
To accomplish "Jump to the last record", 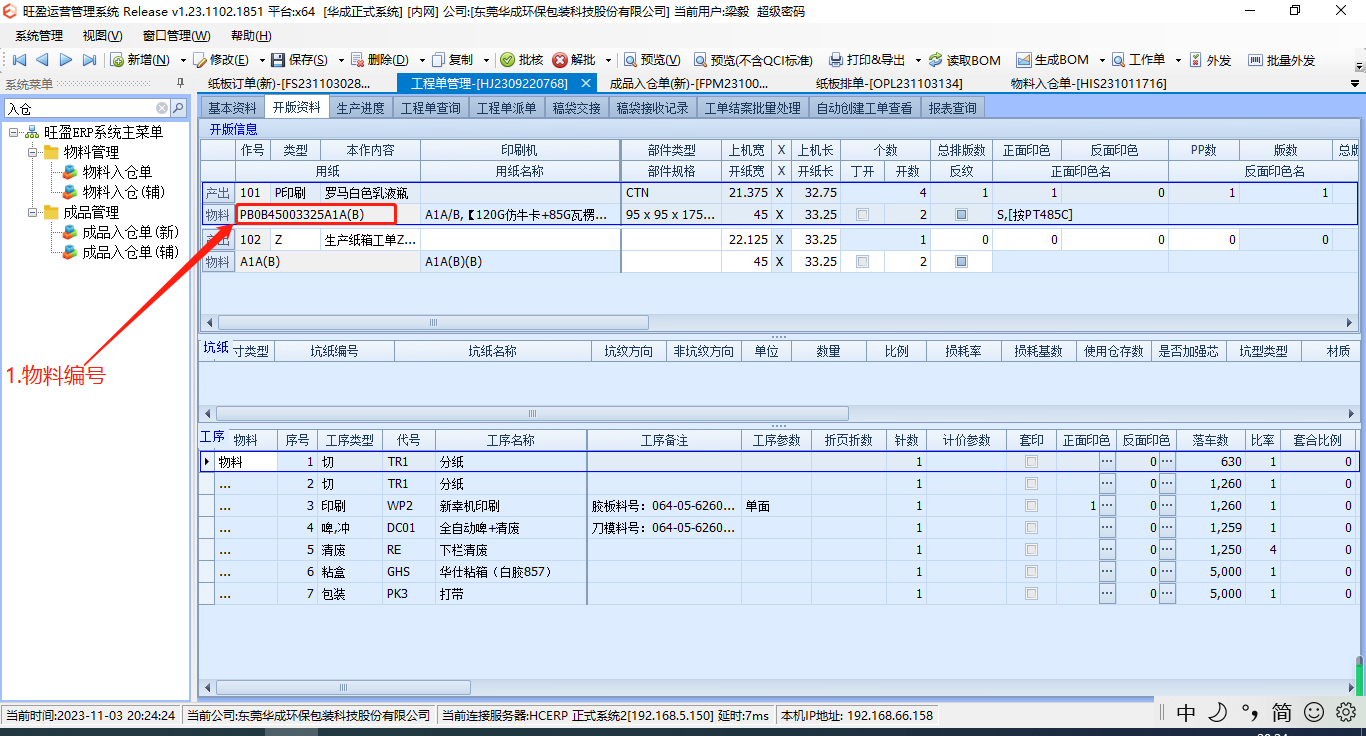I will pos(89,60).
